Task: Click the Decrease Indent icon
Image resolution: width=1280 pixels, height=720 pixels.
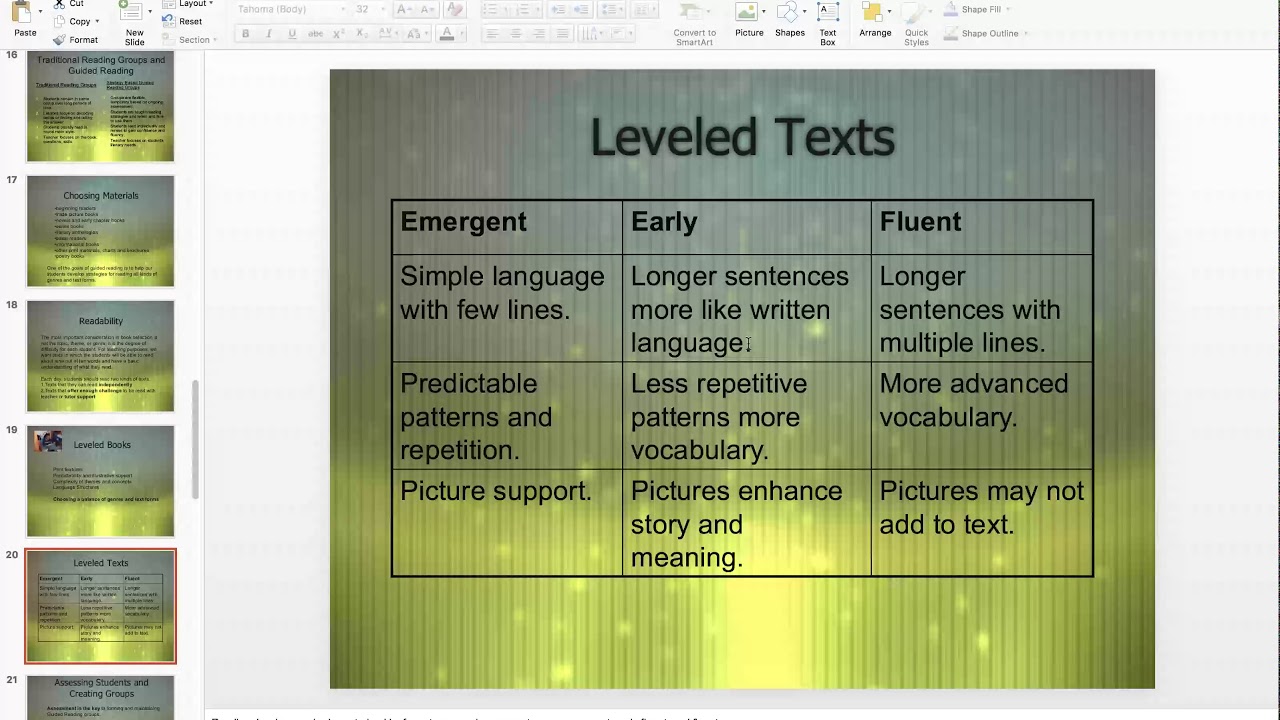Action: click(558, 9)
